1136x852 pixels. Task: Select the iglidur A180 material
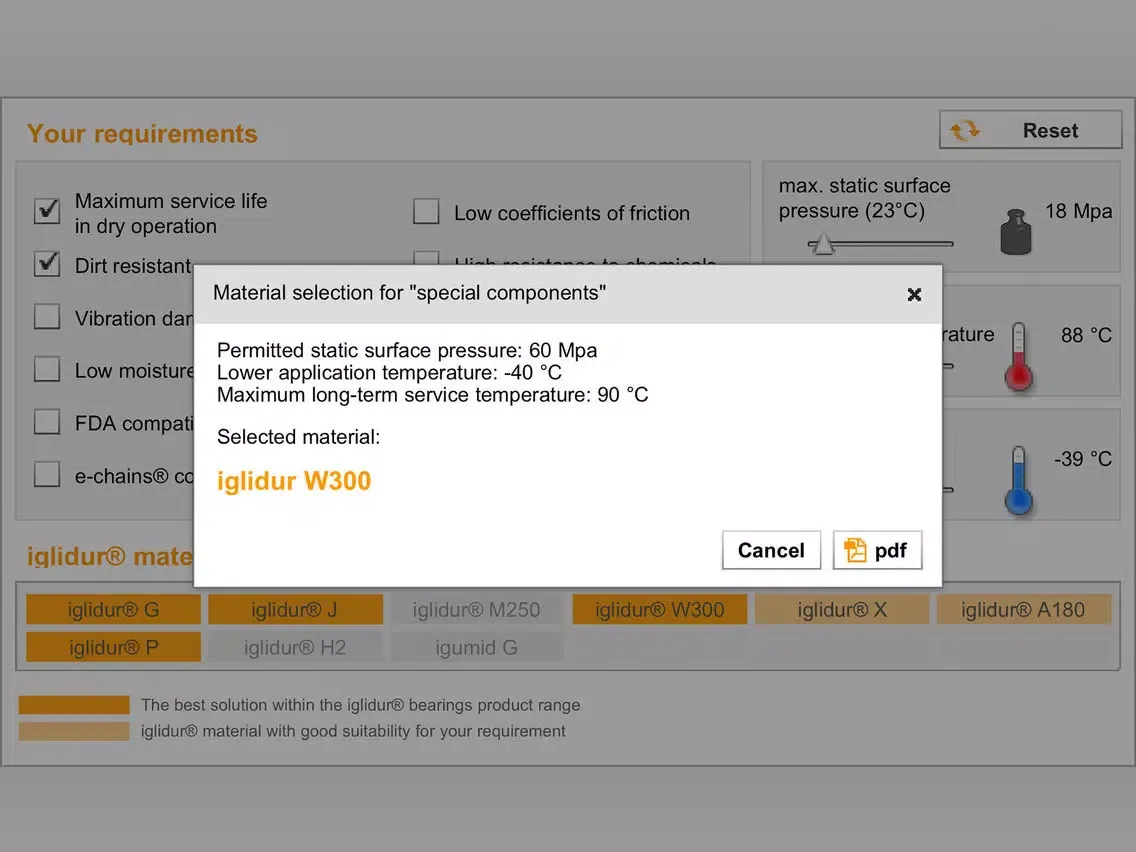(1024, 610)
